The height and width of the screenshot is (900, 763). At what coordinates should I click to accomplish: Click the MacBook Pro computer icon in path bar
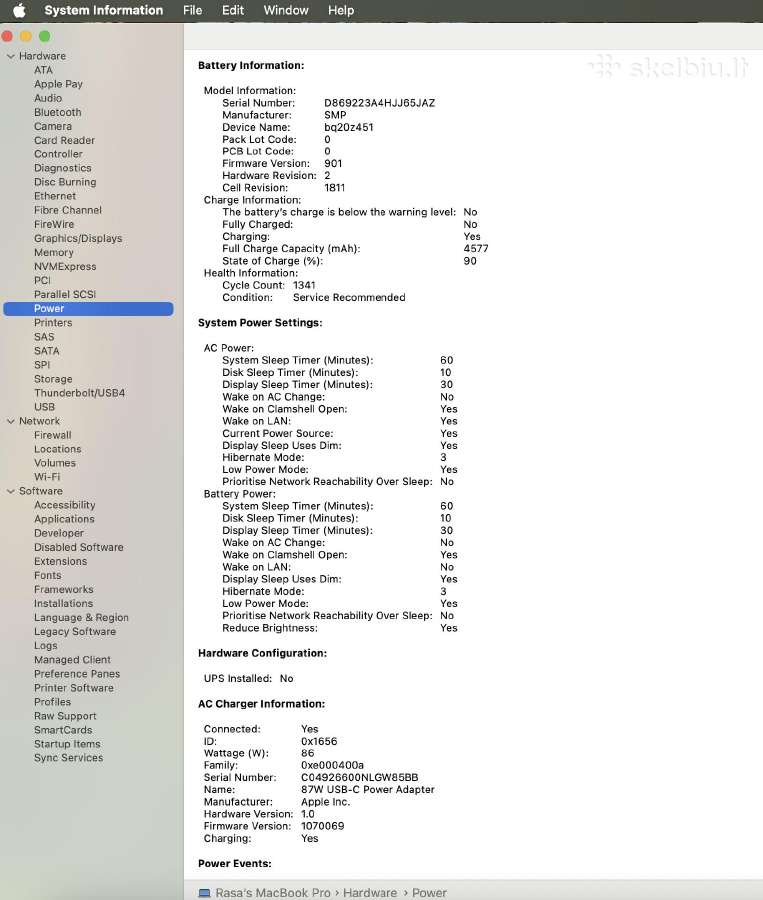(x=204, y=893)
